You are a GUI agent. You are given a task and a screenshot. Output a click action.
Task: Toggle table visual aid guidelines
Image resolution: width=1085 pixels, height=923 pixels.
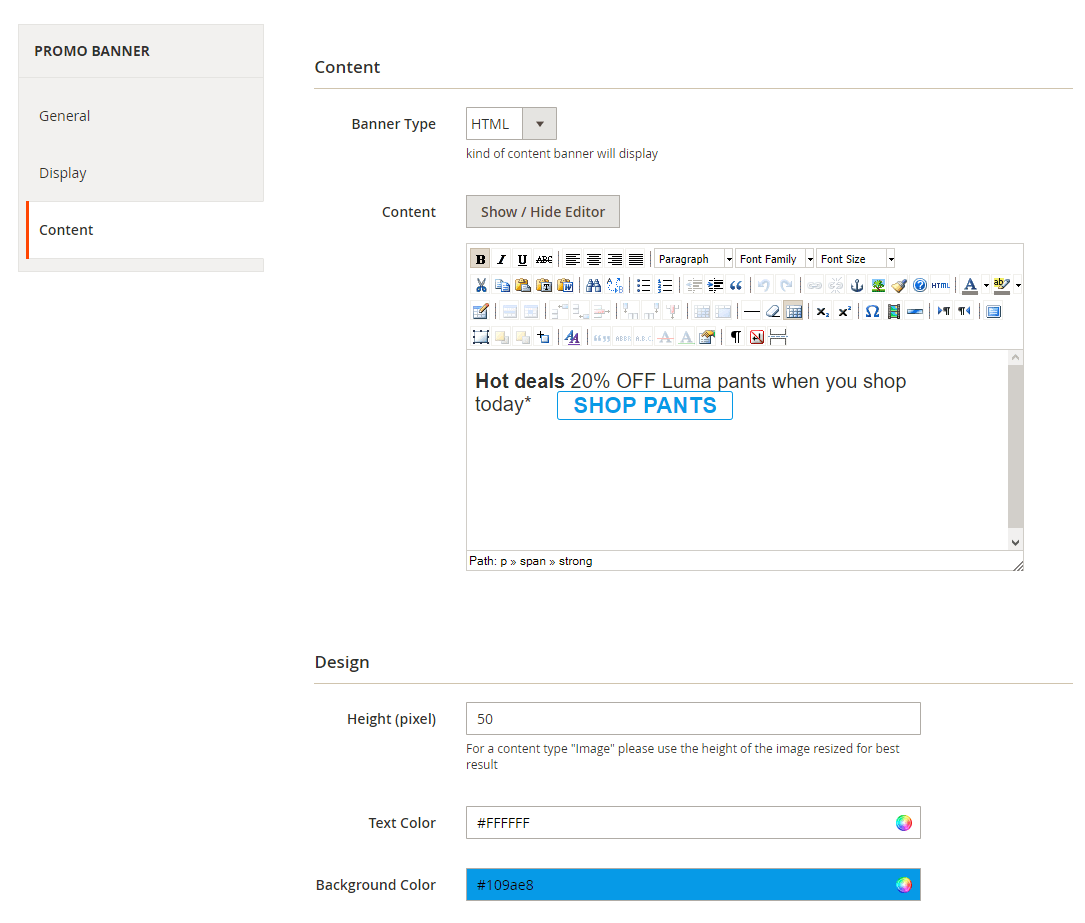[x=794, y=311]
